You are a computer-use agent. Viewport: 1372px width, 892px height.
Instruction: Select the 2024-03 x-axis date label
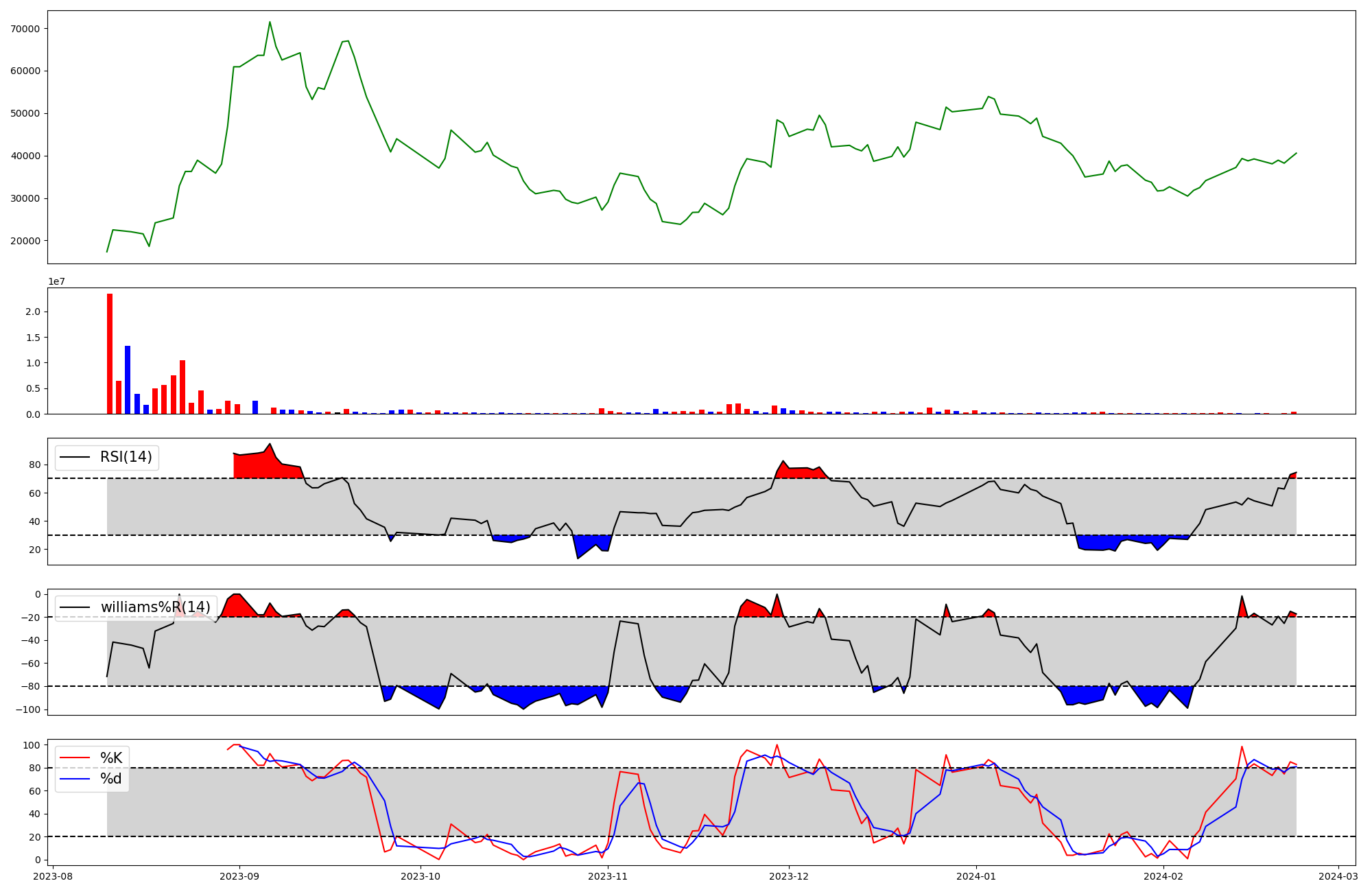coord(1338,876)
